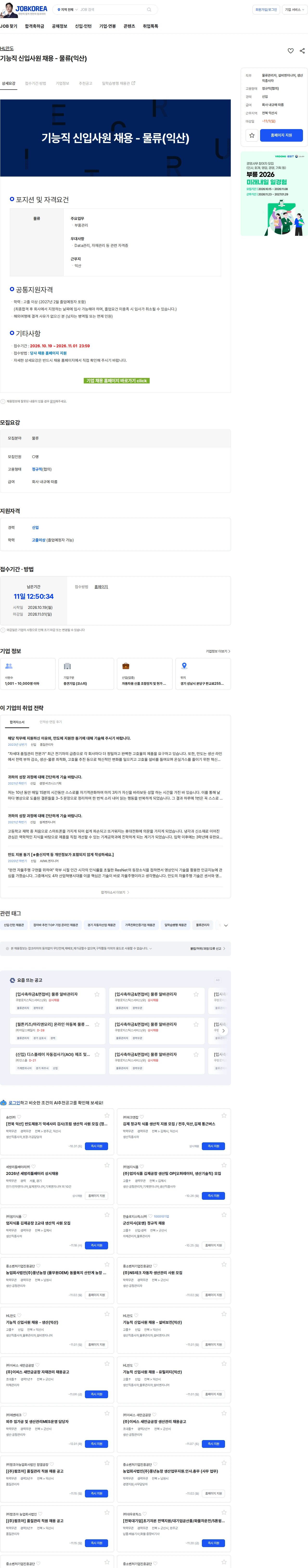Open the 일학습병행 채용관 external link
The image size is (308, 1568).
click(x=118, y=83)
